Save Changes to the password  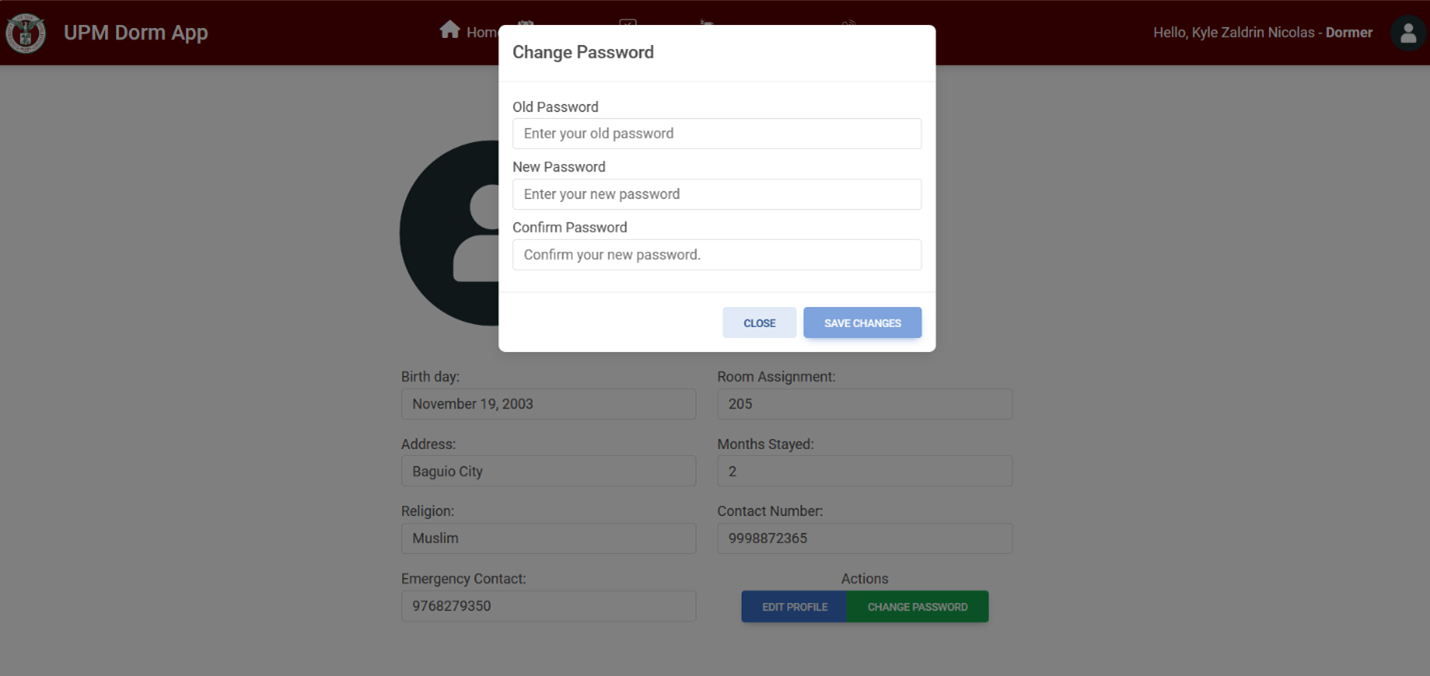click(862, 323)
